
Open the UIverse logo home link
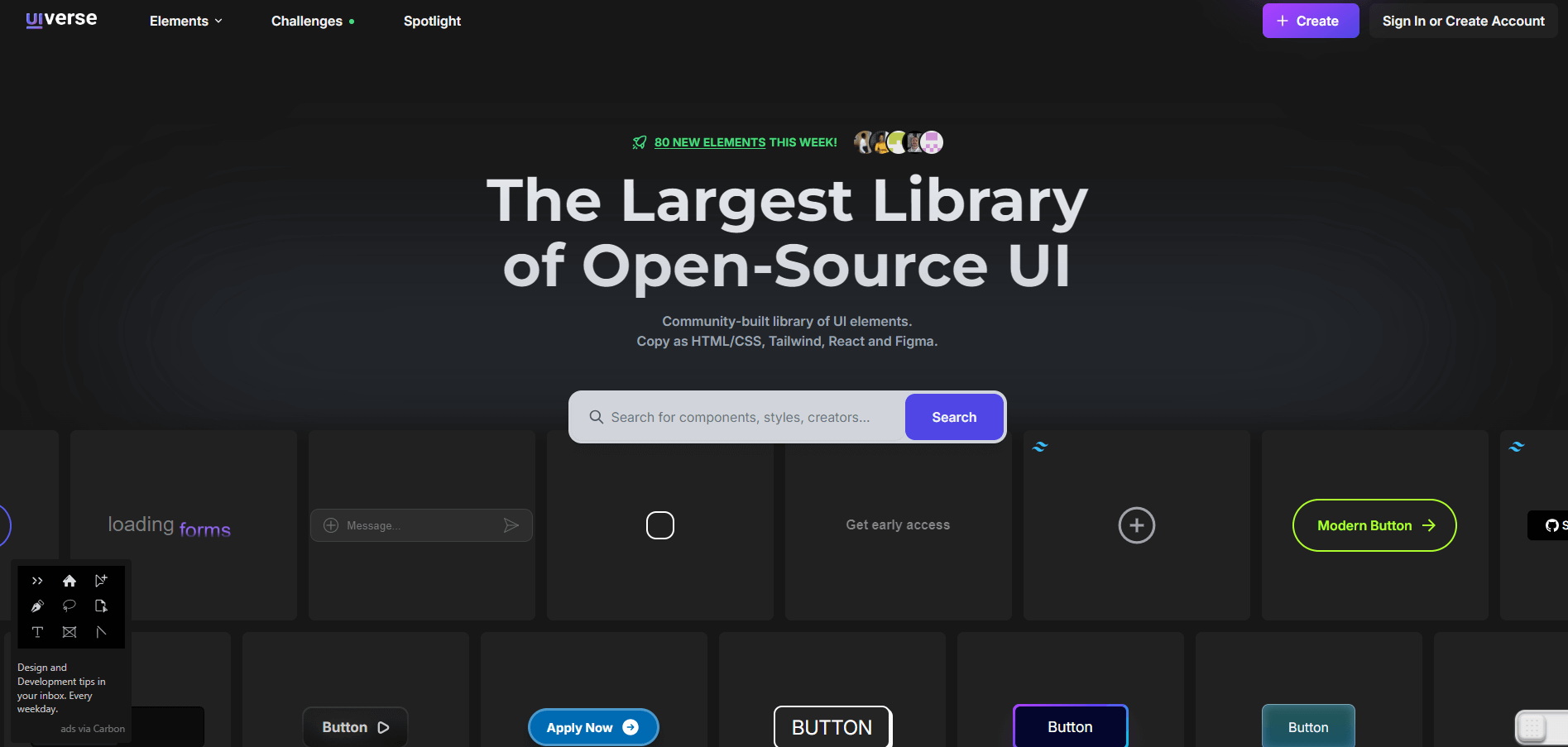pos(61,19)
